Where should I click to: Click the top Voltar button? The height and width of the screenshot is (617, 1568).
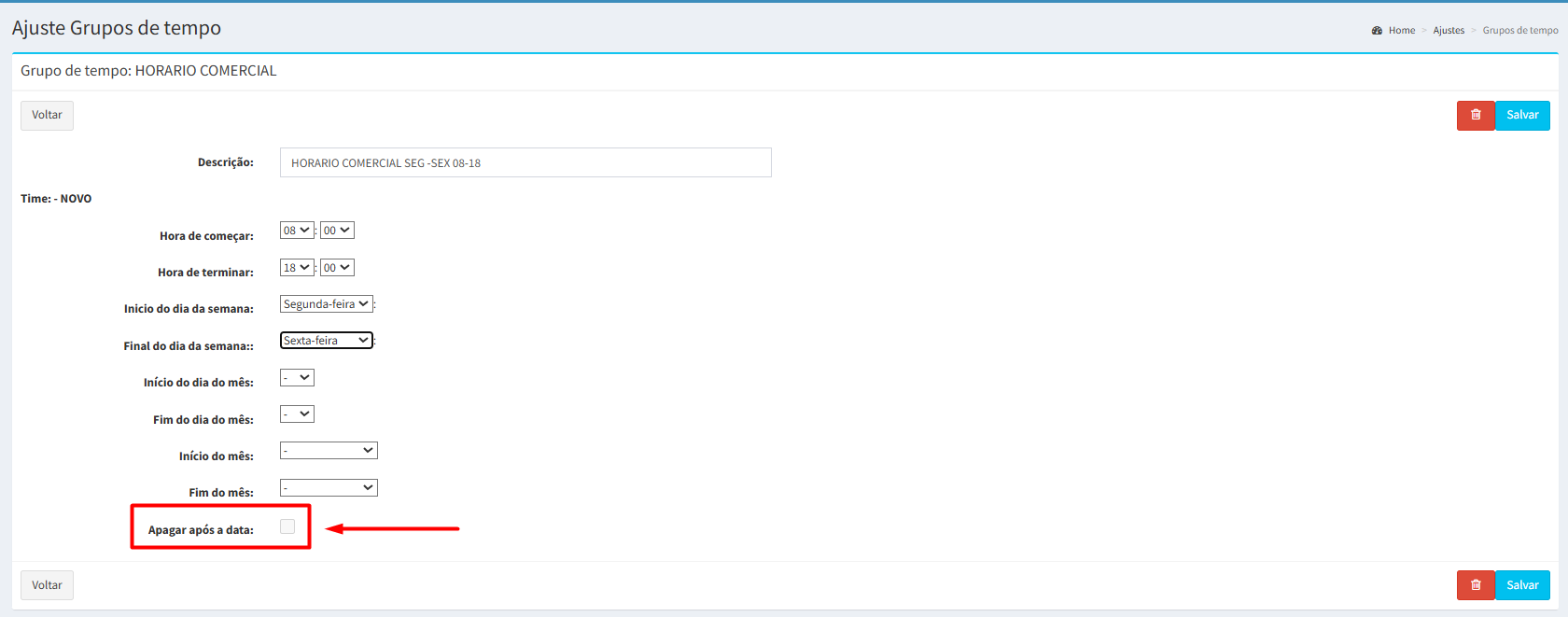pos(47,115)
